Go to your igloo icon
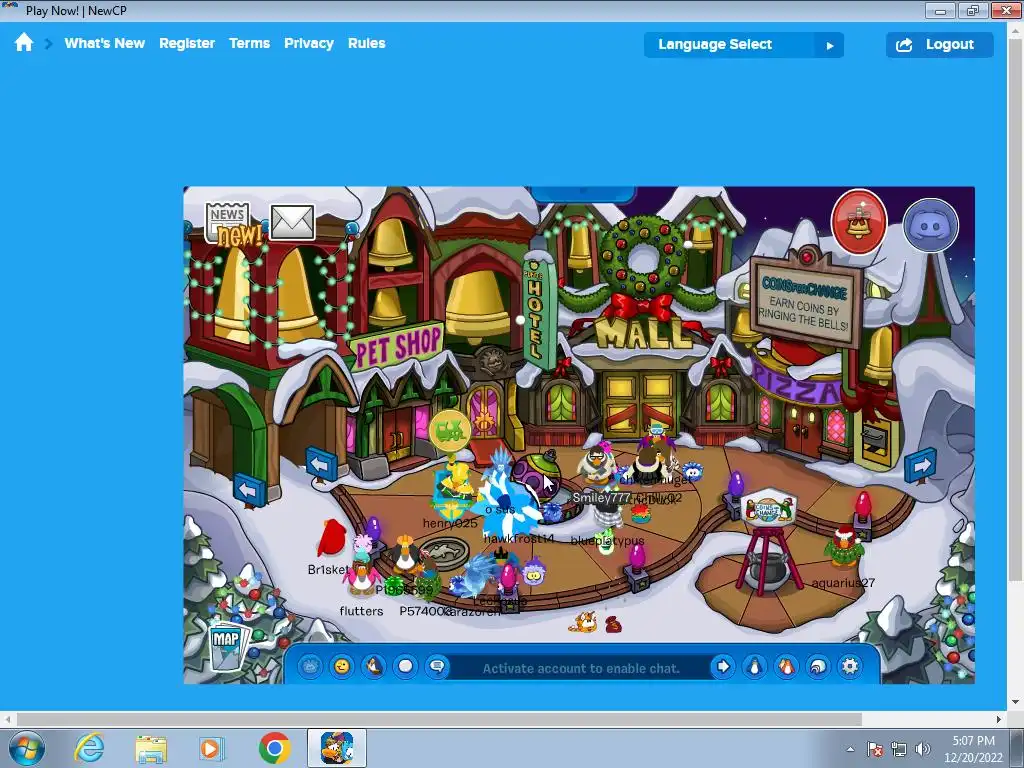 (x=818, y=666)
